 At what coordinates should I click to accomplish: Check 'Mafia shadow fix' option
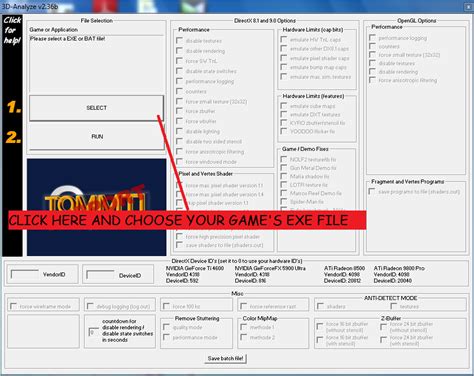click(284, 176)
